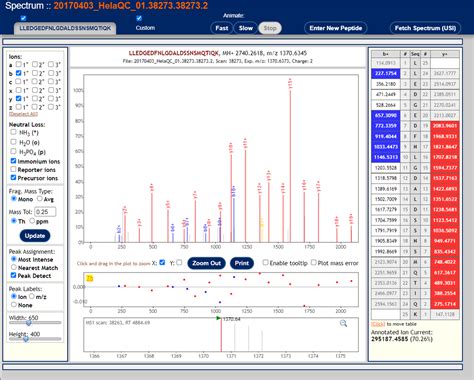This screenshot has width=474, height=380.
Task: Open Enter New Peptide dialog
Action: click(336, 28)
